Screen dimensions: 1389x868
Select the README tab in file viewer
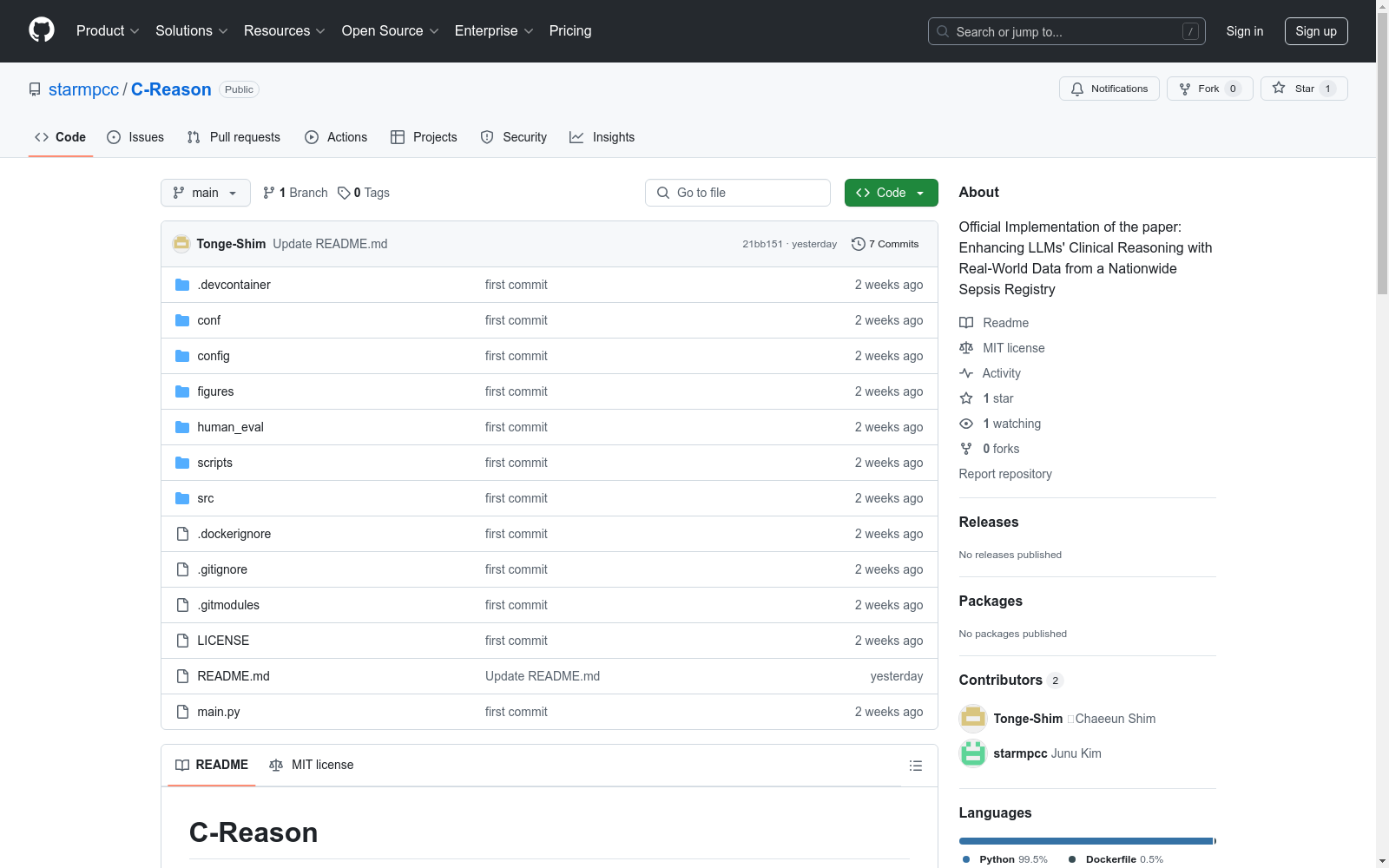[x=212, y=765]
